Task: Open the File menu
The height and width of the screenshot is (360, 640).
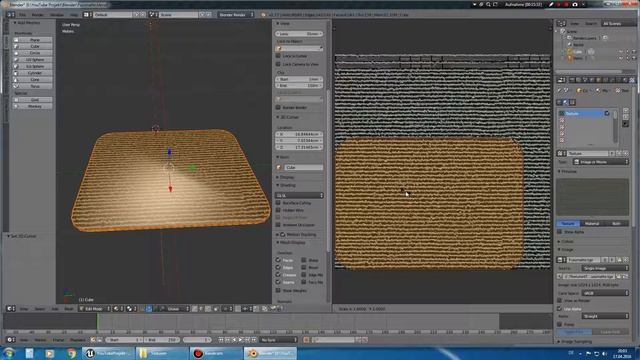Action: [x=22, y=15]
